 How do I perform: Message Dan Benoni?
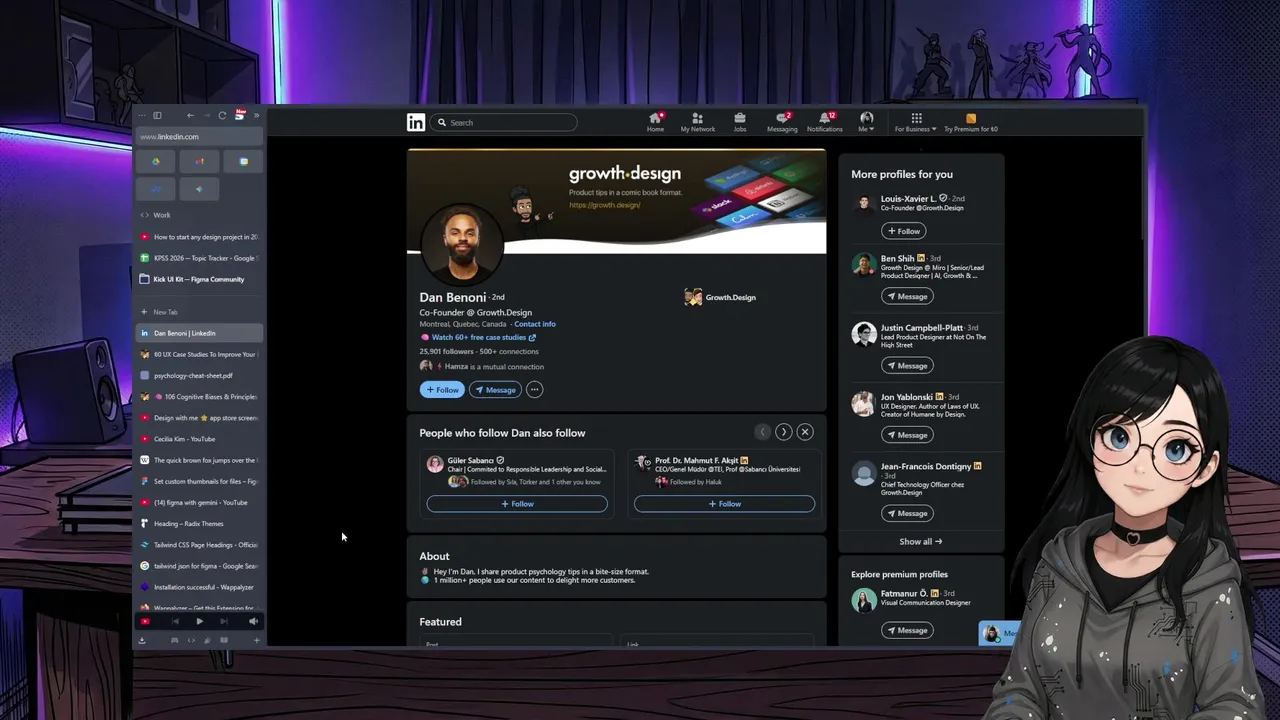(x=496, y=389)
